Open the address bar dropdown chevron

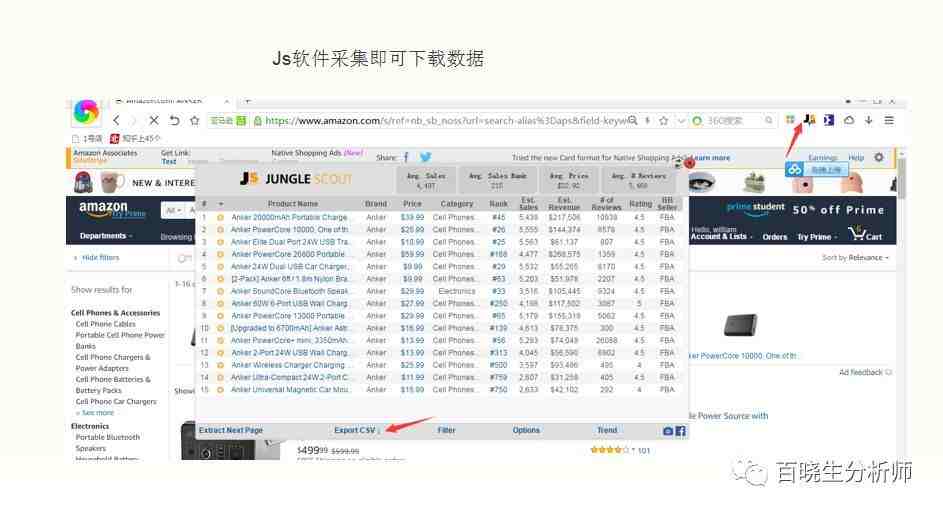pos(681,120)
